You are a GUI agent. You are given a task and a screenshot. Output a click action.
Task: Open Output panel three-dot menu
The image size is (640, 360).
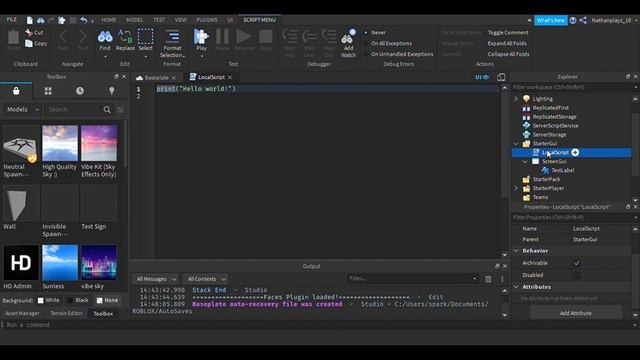coord(502,279)
